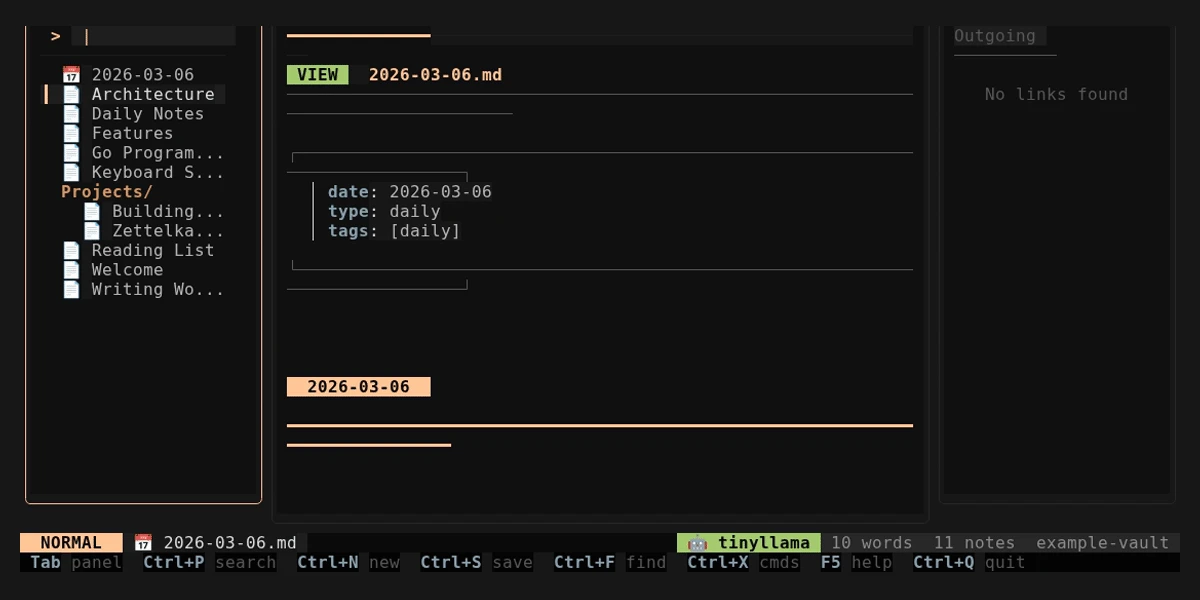
Task: Open the Features note
Action: [133, 133]
